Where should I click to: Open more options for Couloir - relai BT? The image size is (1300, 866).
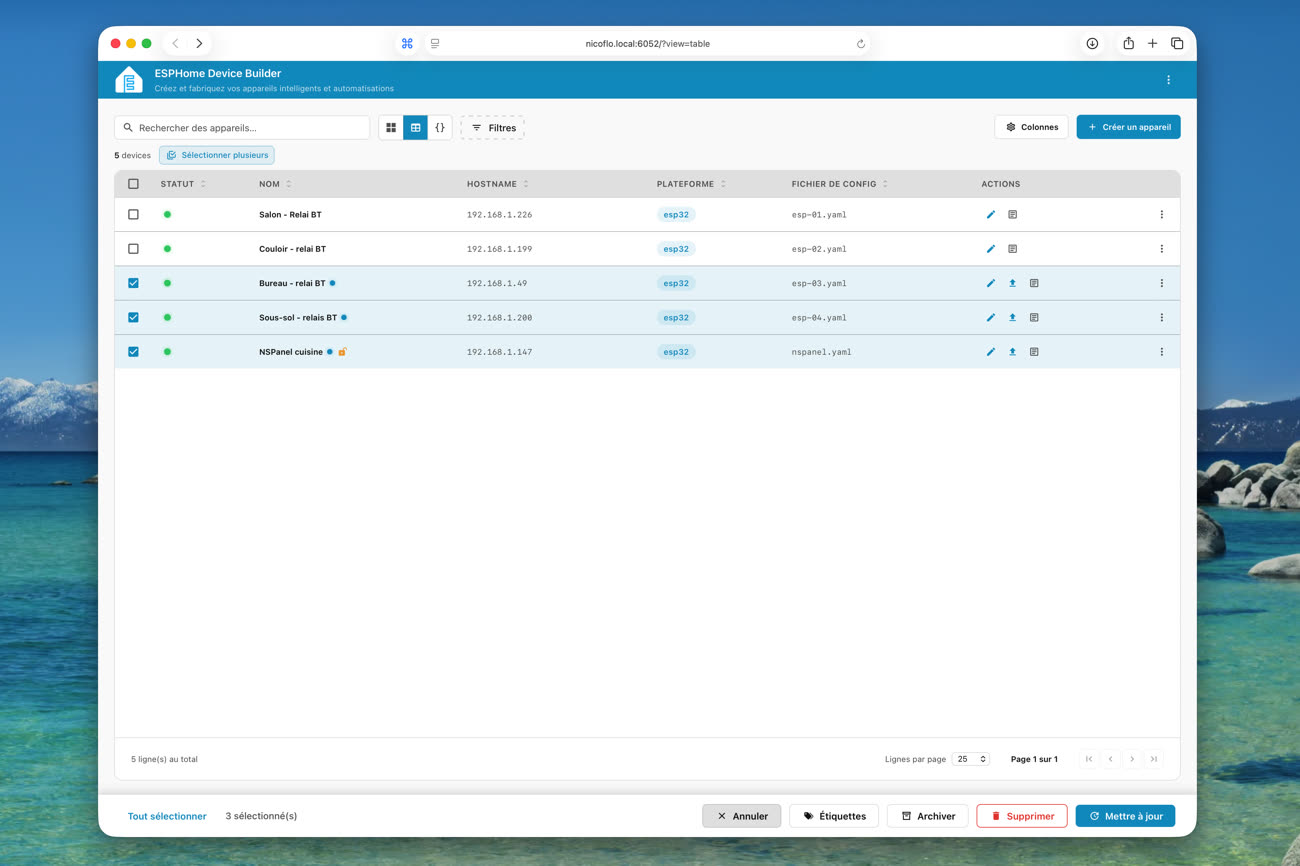click(x=1161, y=249)
